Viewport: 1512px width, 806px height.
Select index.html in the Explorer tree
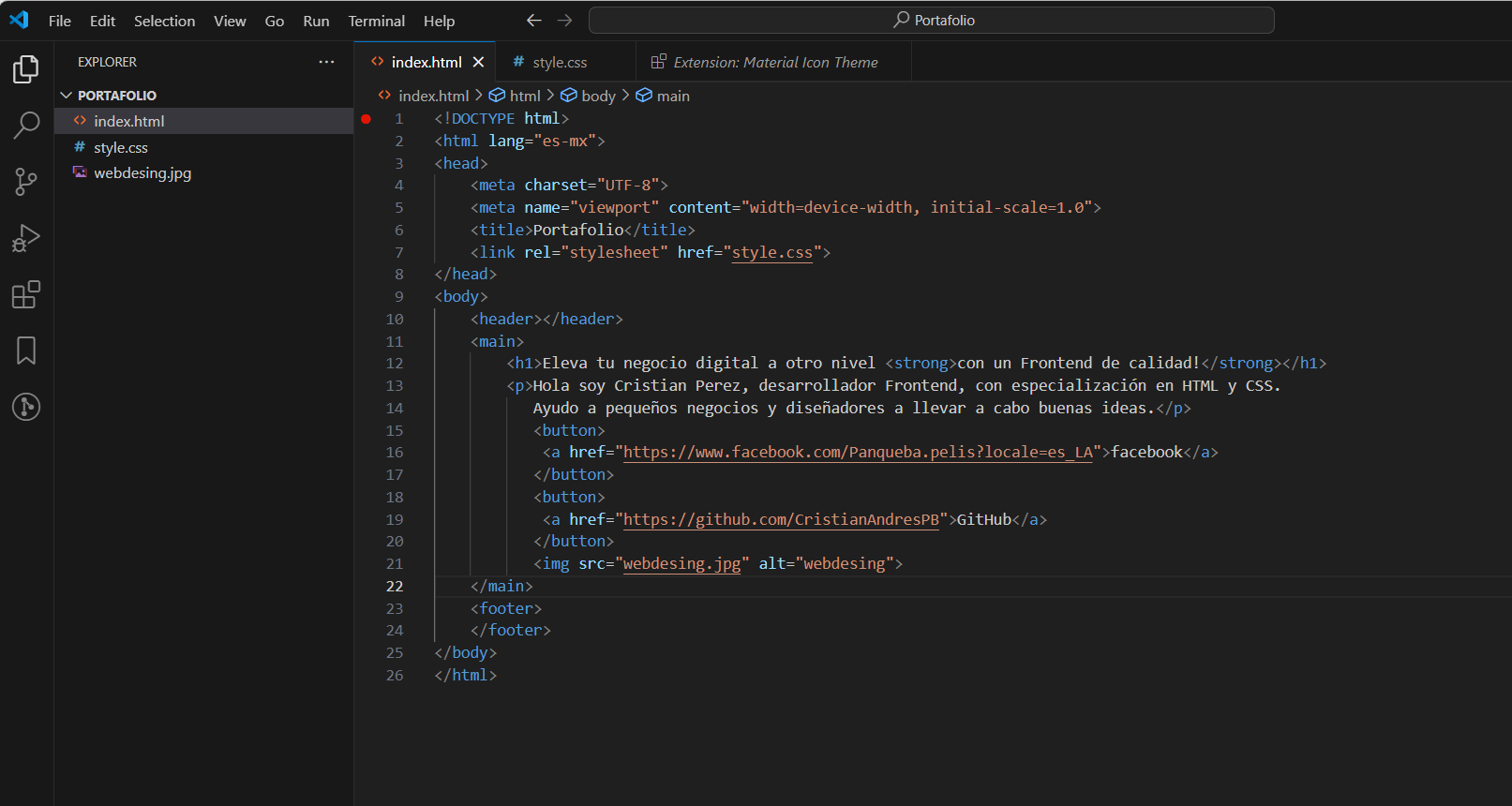tap(203, 121)
